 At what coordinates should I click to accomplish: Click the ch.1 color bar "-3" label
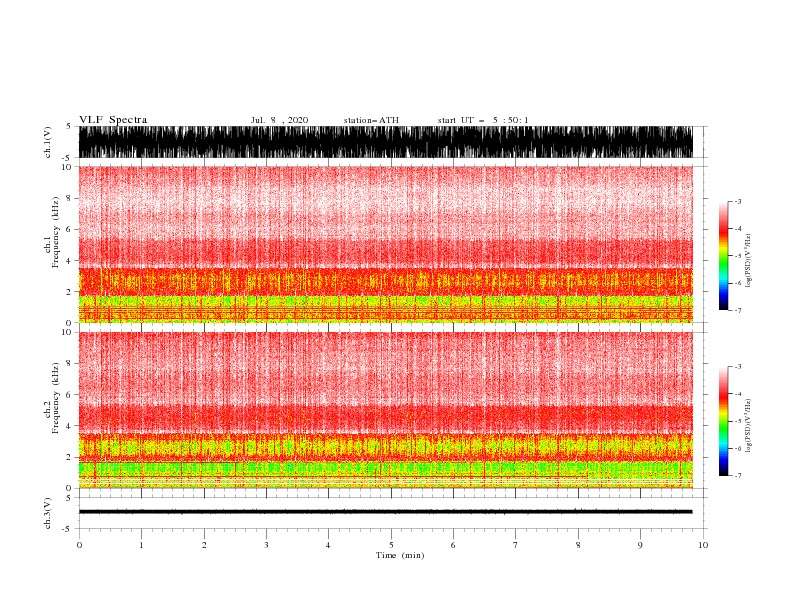click(x=738, y=201)
